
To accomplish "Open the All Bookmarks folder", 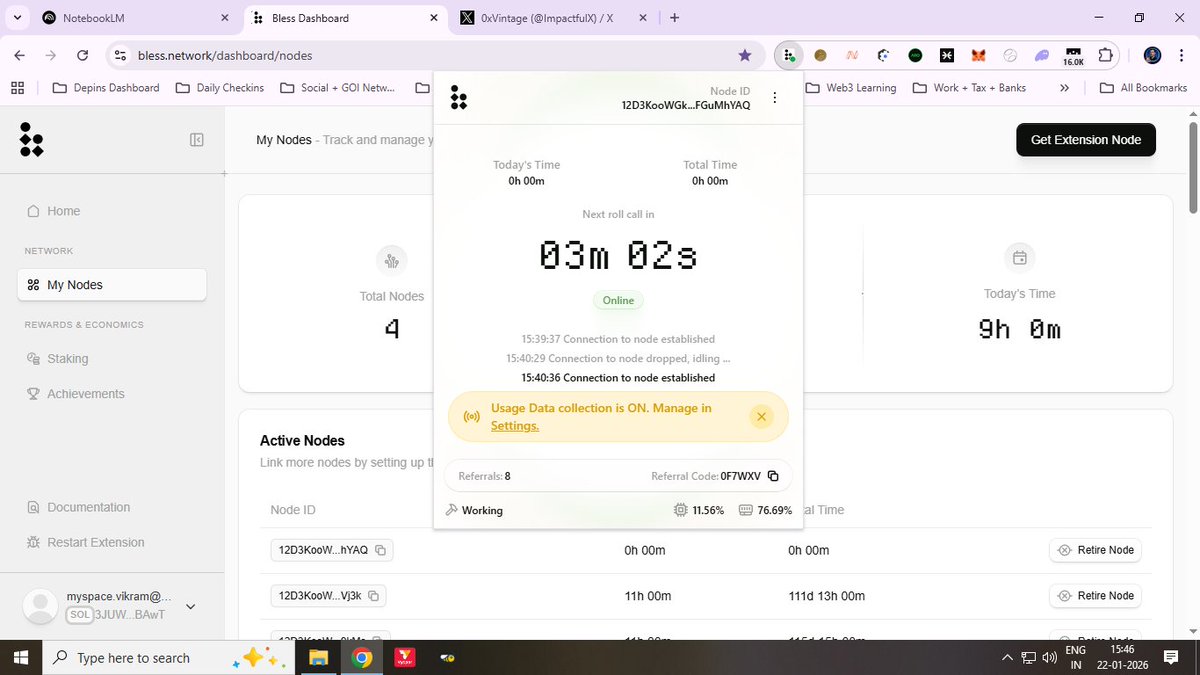I will point(1143,88).
